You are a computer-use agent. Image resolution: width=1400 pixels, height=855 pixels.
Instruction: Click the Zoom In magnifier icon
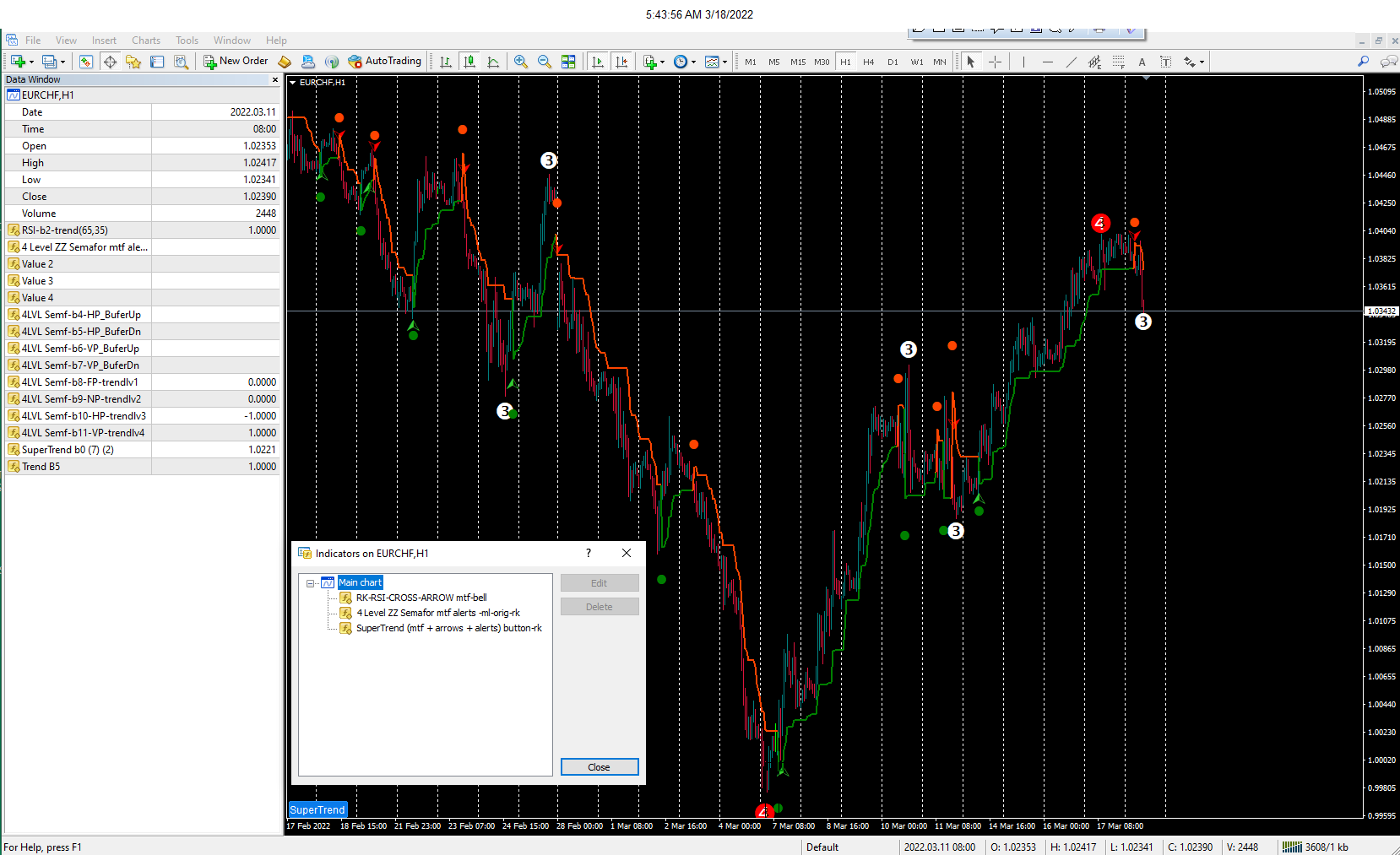pyautogui.click(x=521, y=62)
